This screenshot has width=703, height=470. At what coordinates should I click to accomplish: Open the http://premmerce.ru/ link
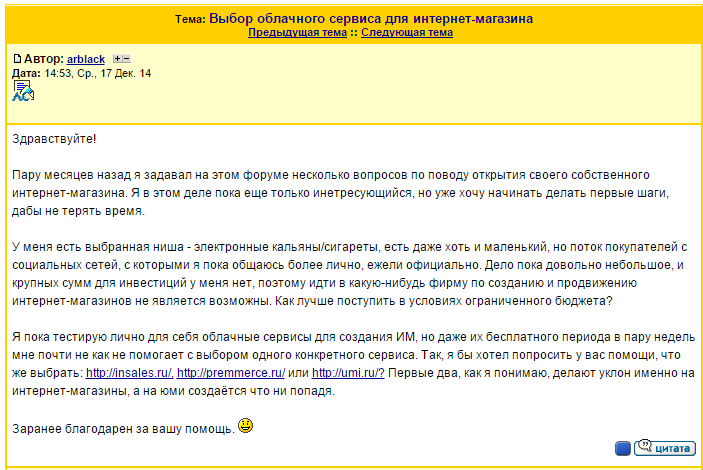pos(231,373)
